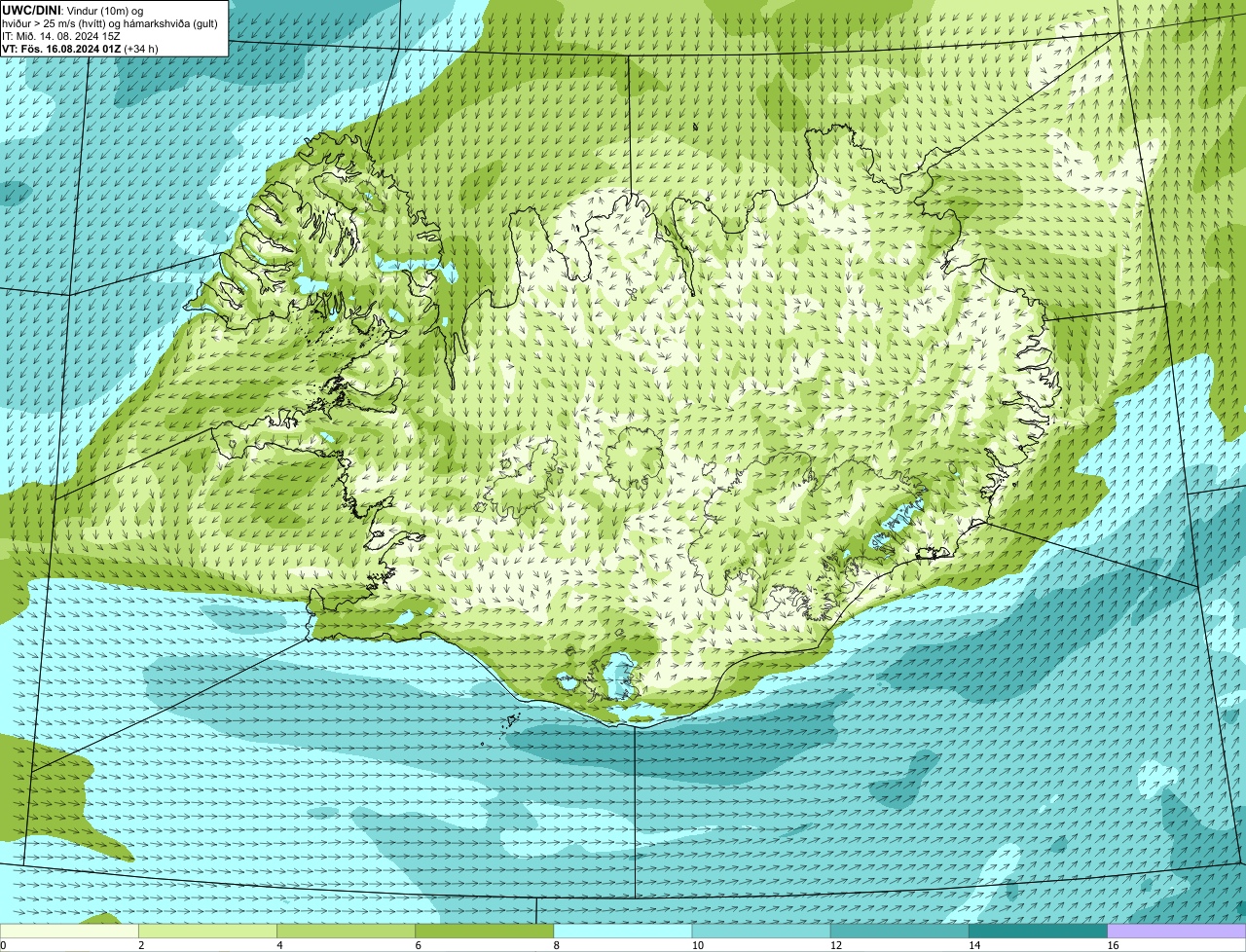Click the legend scale label '16'
The width and height of the screenshot is (1246, 952).
click(1113, 945)
